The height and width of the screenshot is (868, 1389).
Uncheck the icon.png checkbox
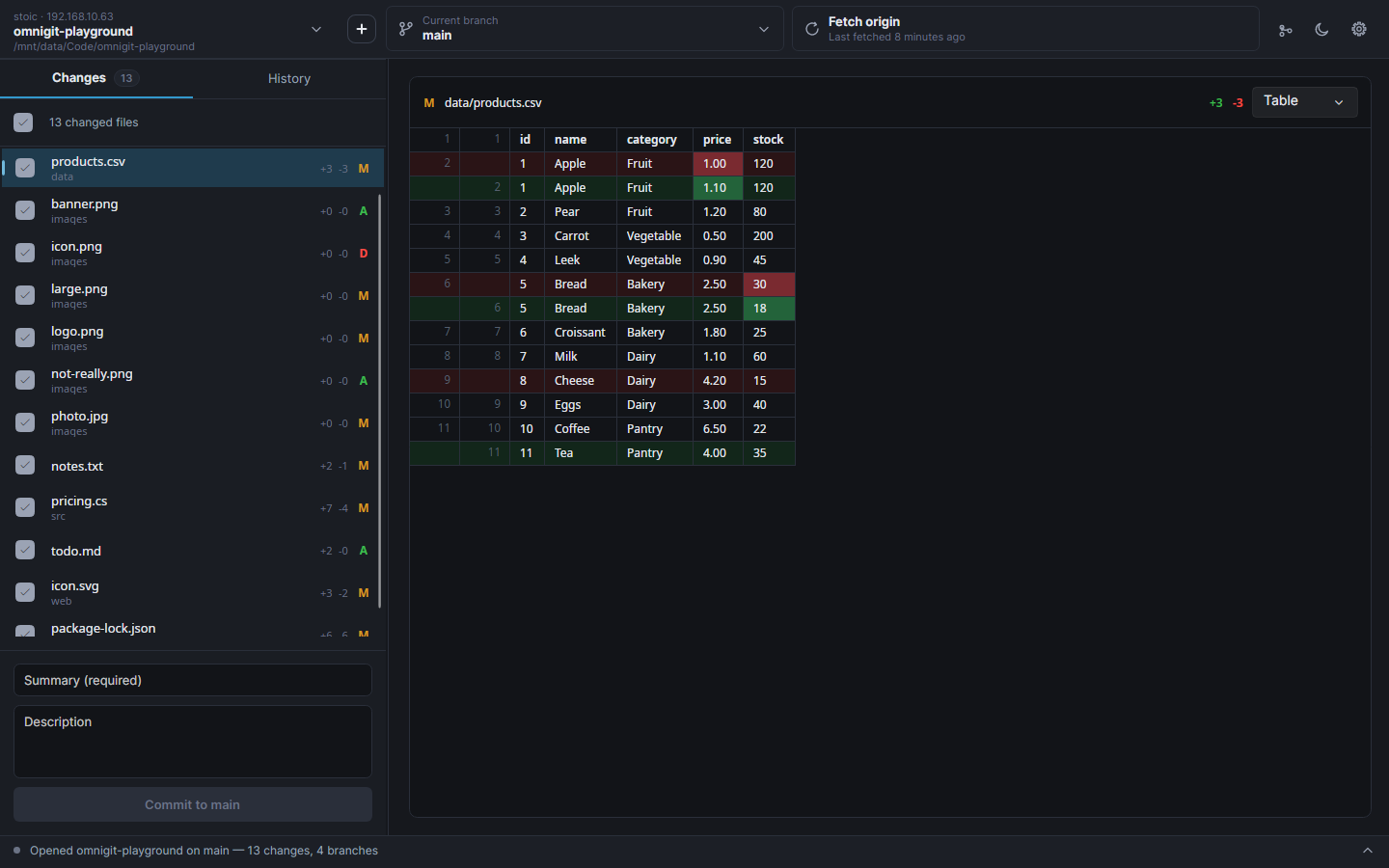(x=25, y=253)
